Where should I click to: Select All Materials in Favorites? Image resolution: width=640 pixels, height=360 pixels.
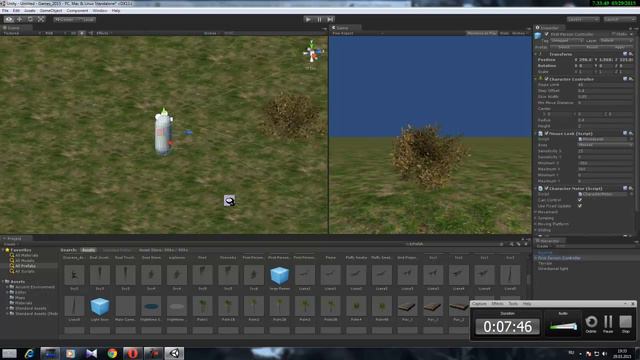[27, 255]
